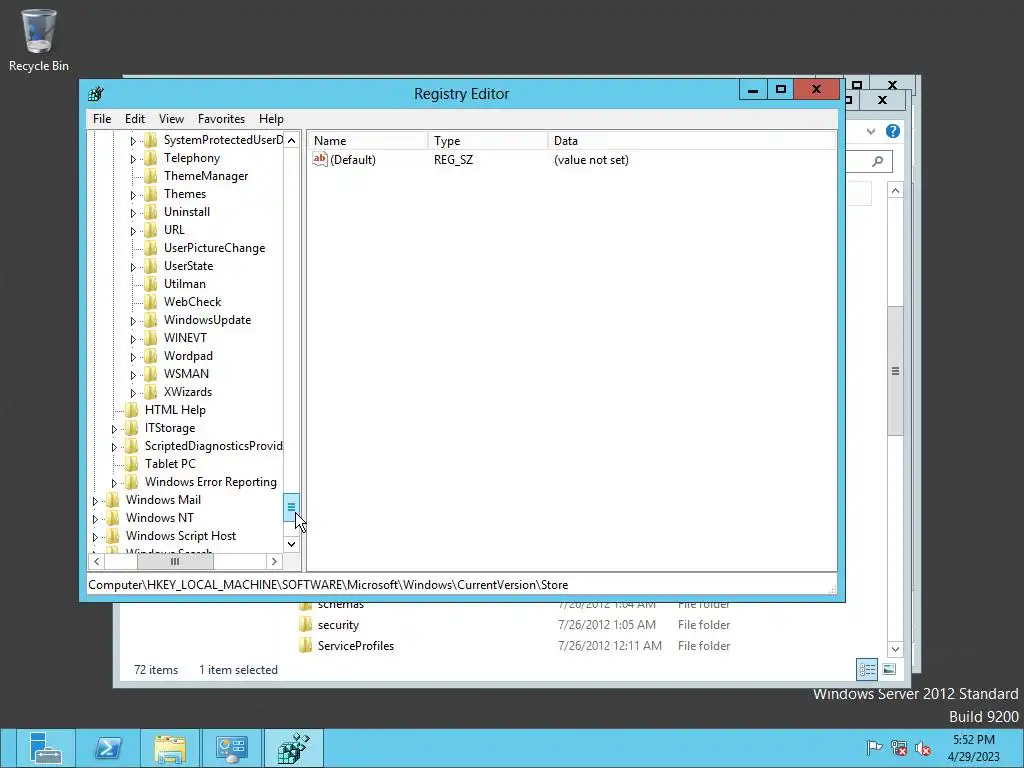Screen dimensions: 1024x768
Task: Click Explorer window help question mark icon
Action: click(x=893, y=131)
